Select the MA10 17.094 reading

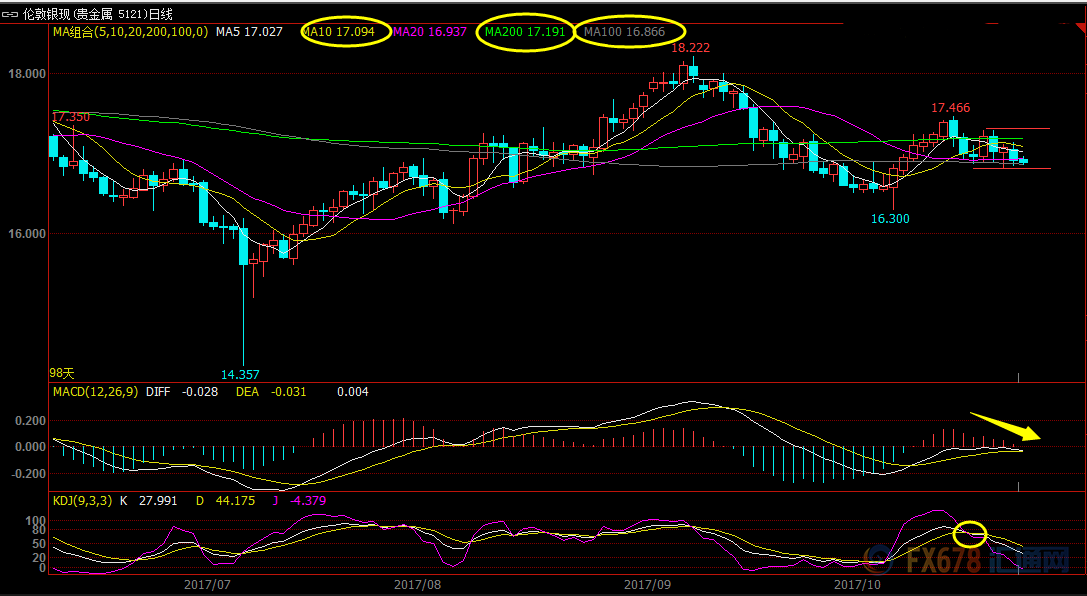click(x=338, y=32)
